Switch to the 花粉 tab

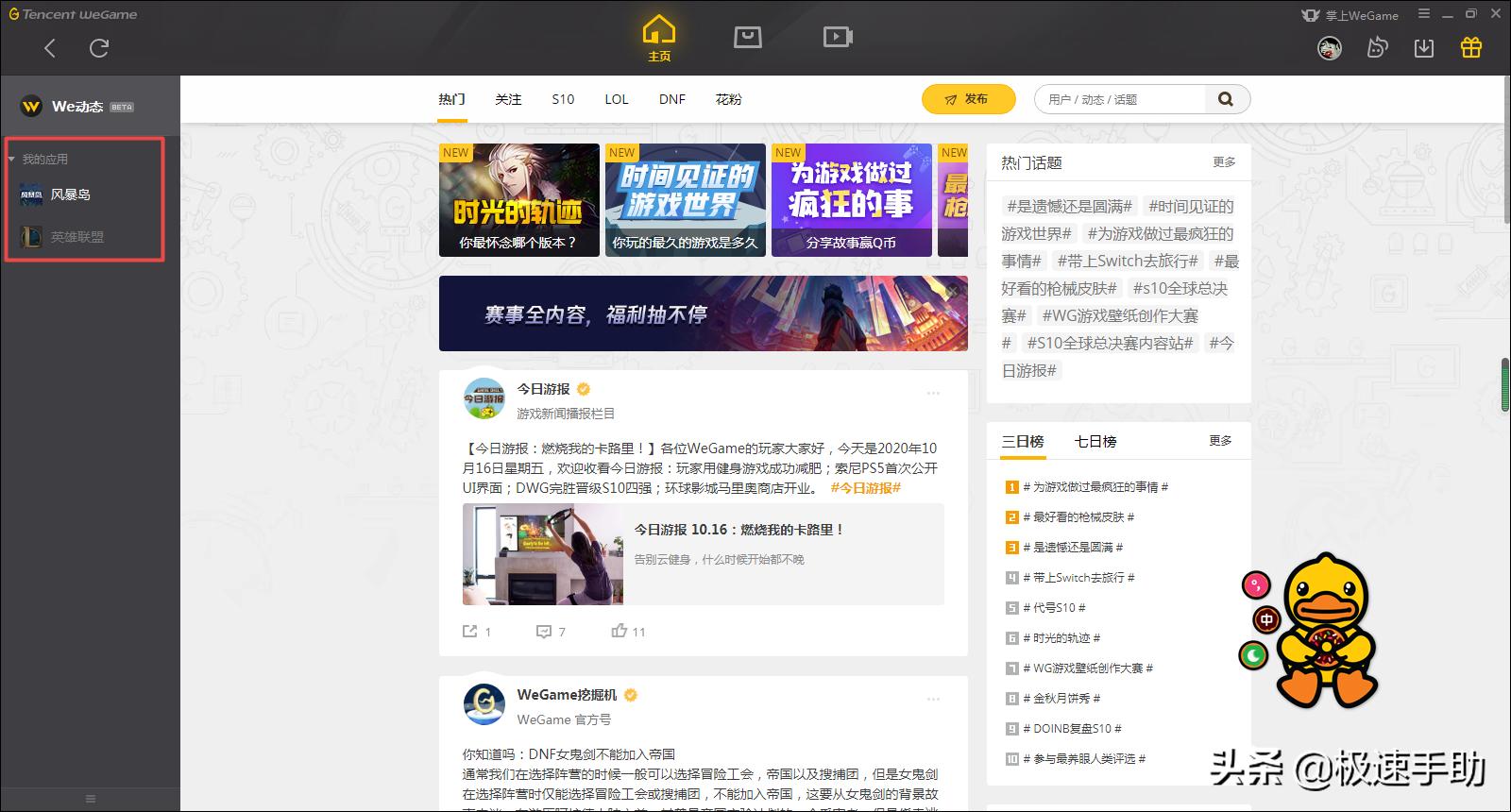pos(729,99)
